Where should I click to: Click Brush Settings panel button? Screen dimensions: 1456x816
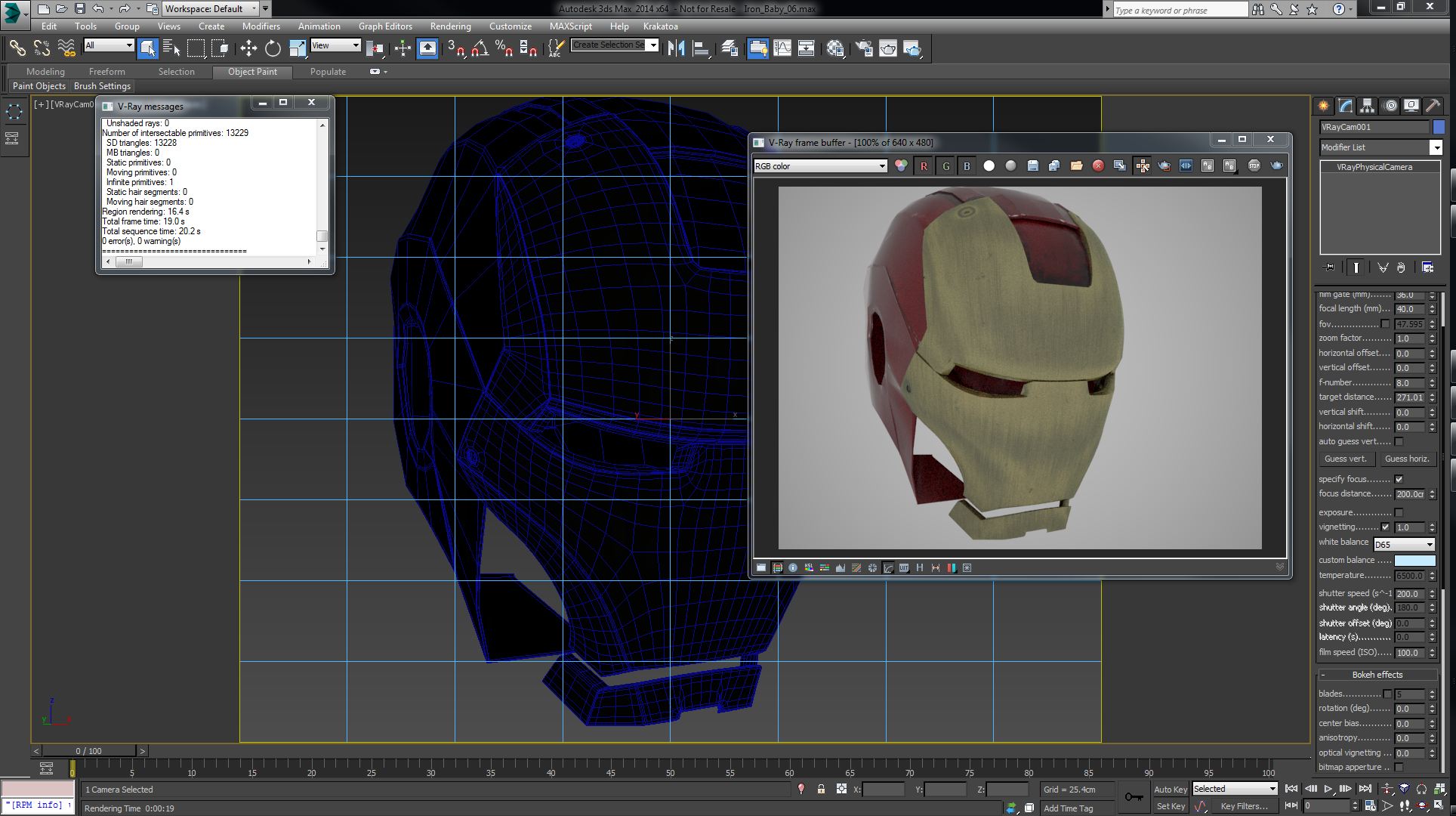click(103, 86)
